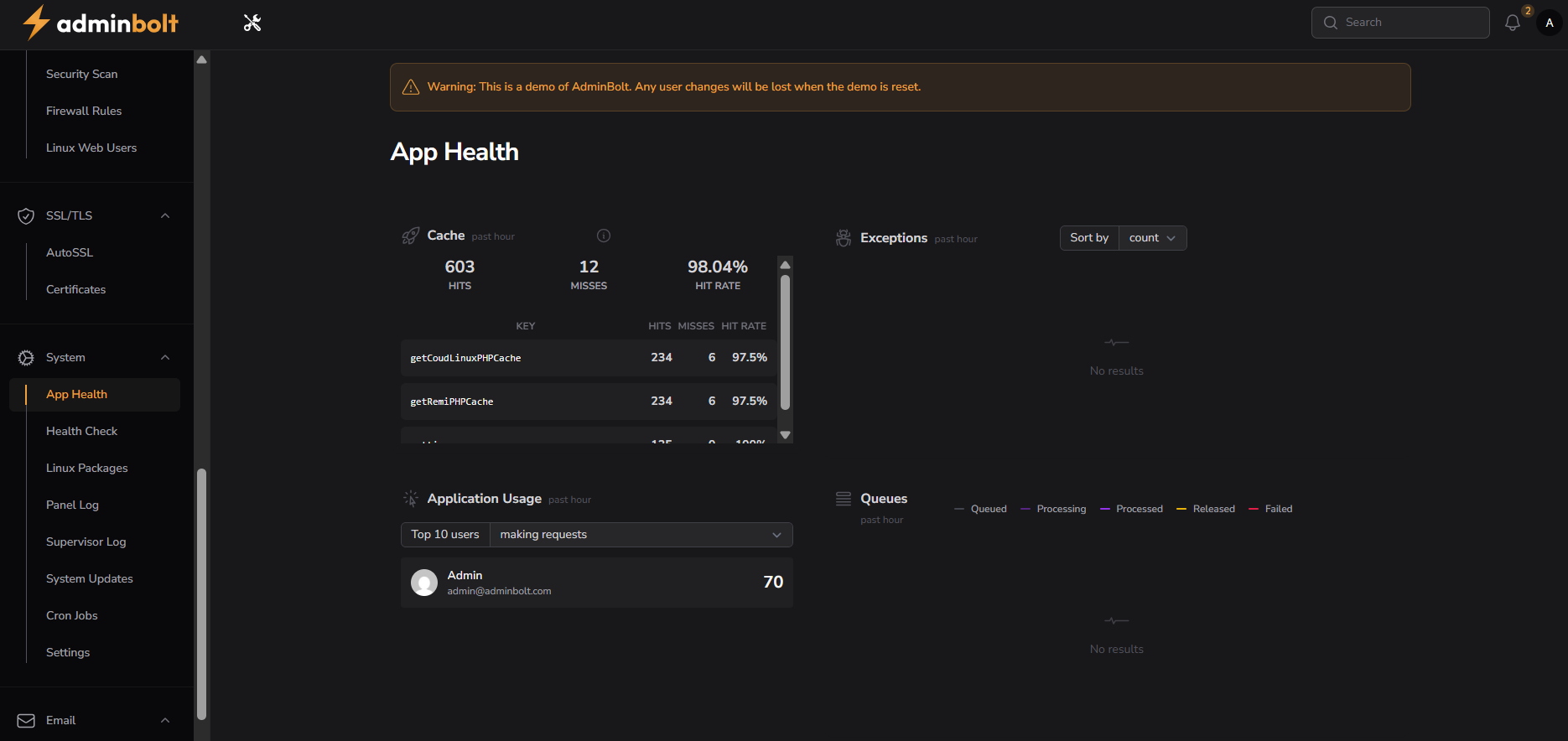
Task: Open Cron Jobs page
Action: click(71, 615)
